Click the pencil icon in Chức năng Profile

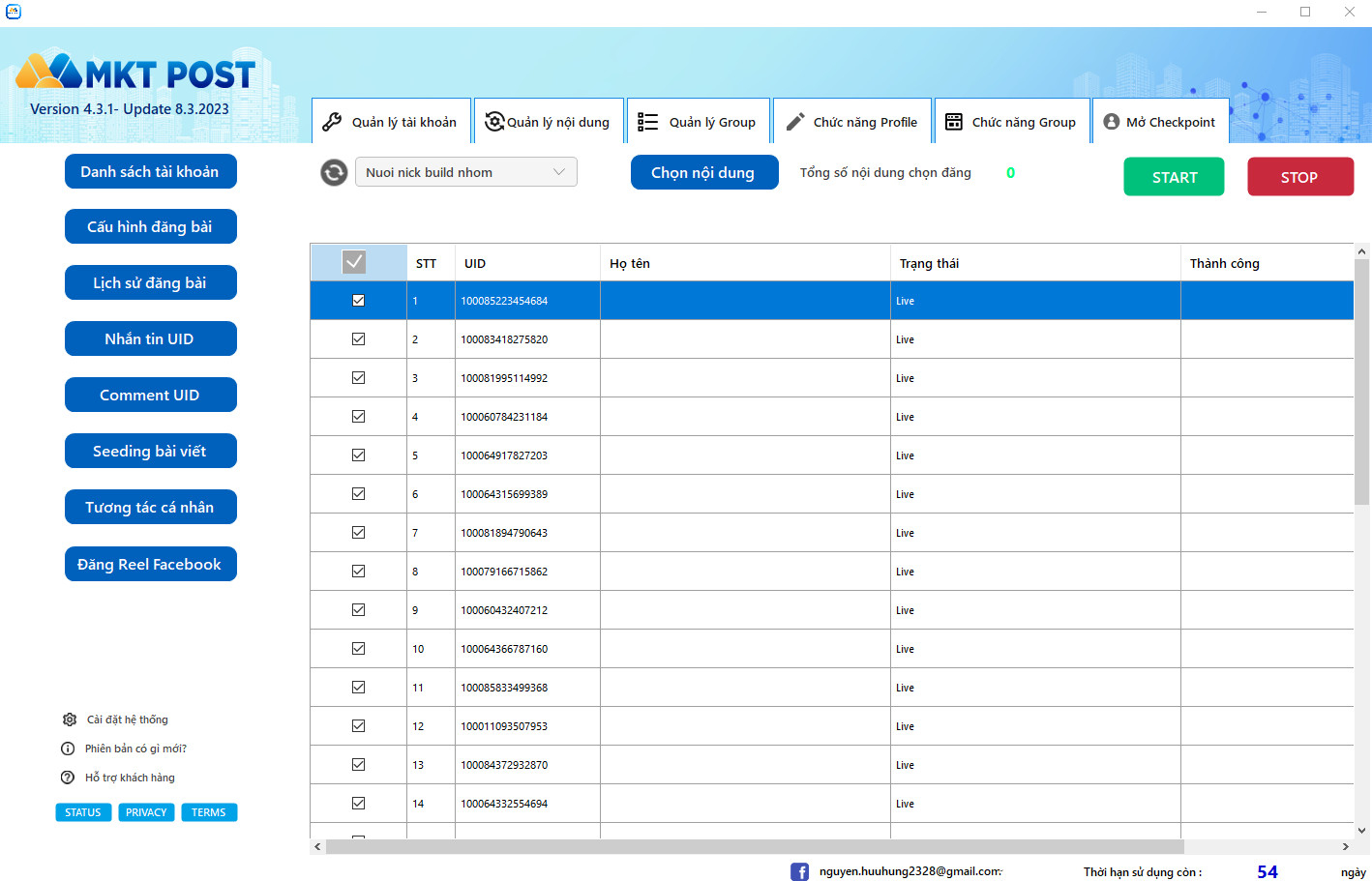[795, 122]
